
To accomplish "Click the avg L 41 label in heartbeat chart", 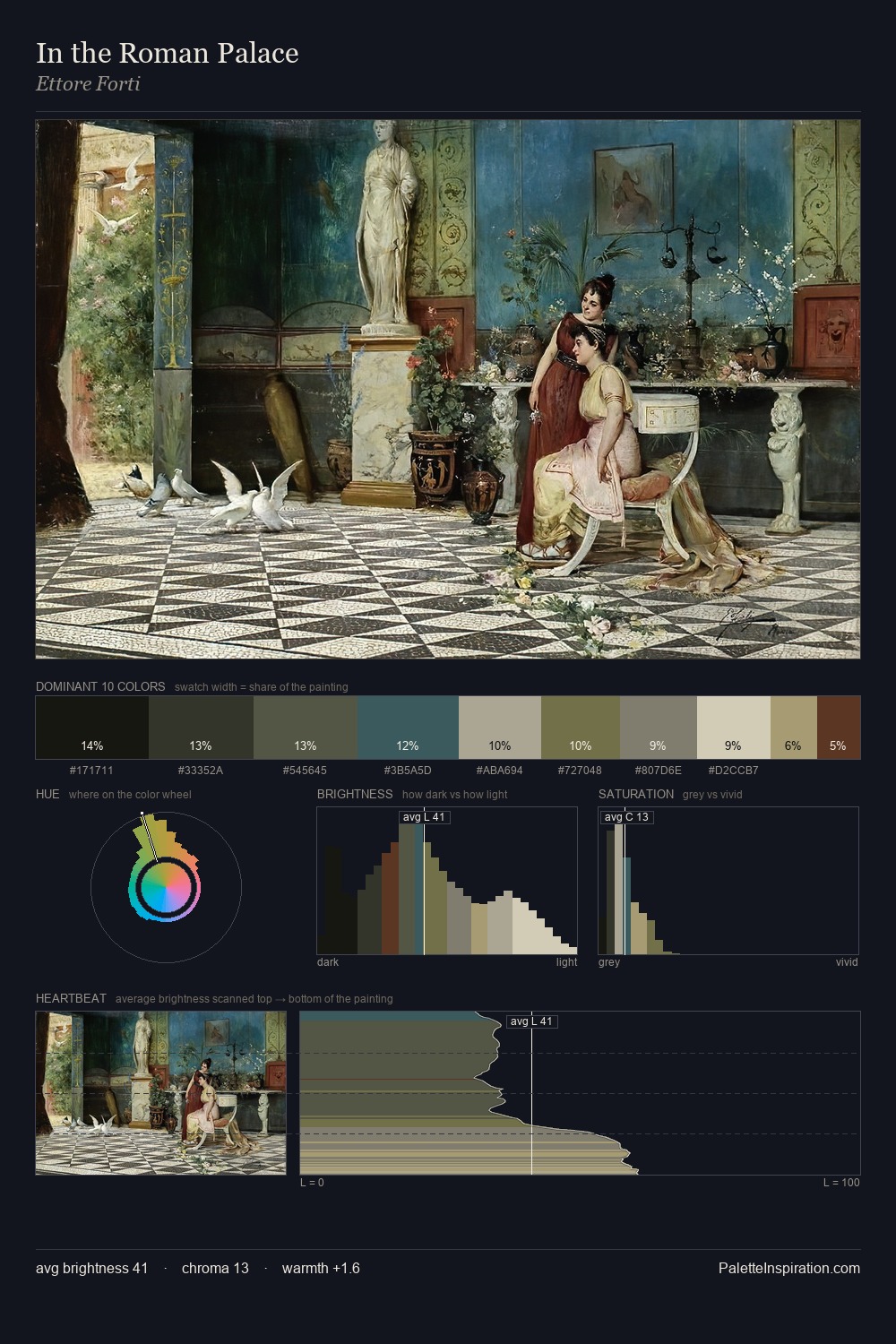I will coord(532,1021).
